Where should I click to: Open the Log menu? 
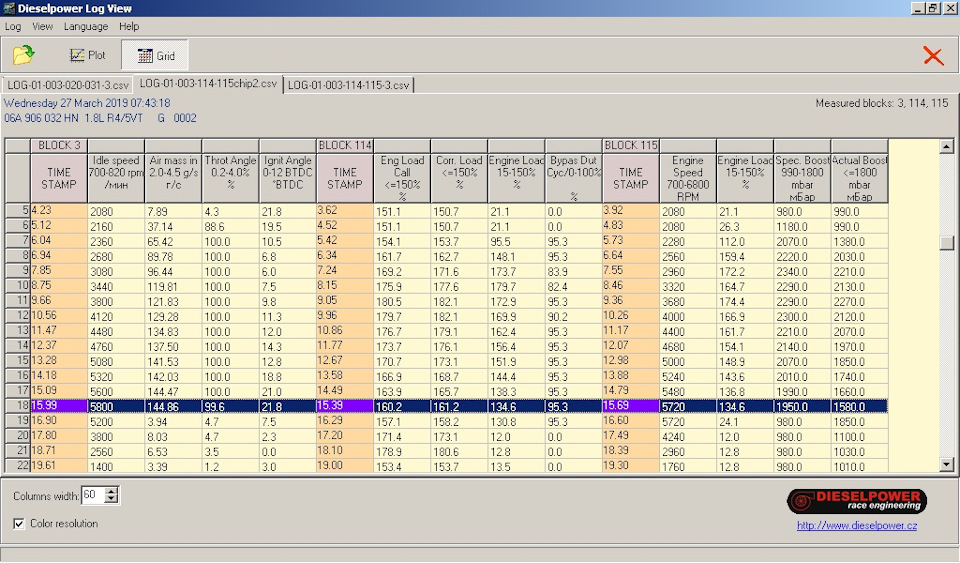pos(13,26)
